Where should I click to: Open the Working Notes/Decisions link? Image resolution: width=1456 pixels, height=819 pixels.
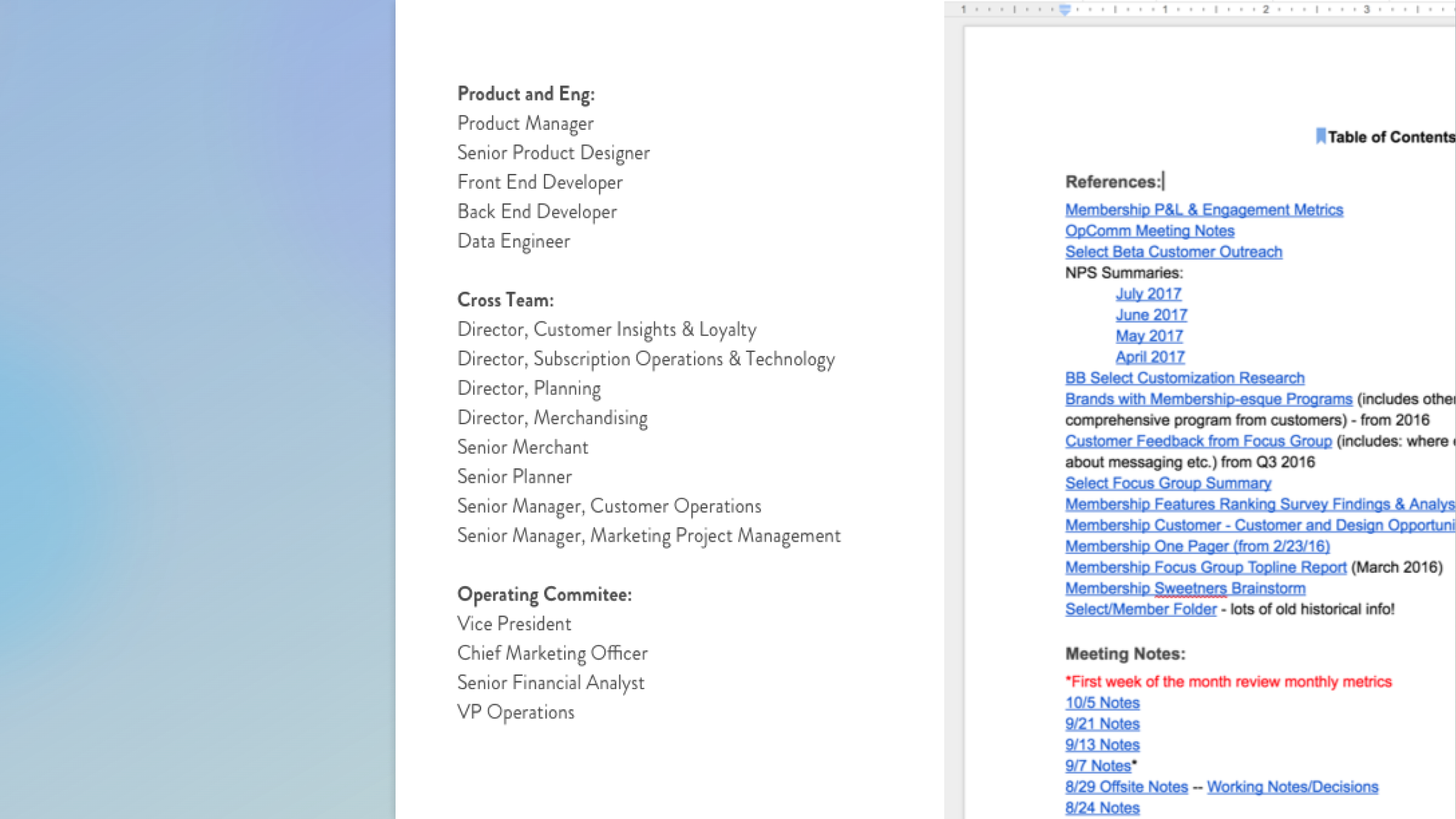[x=1292, y=787]
